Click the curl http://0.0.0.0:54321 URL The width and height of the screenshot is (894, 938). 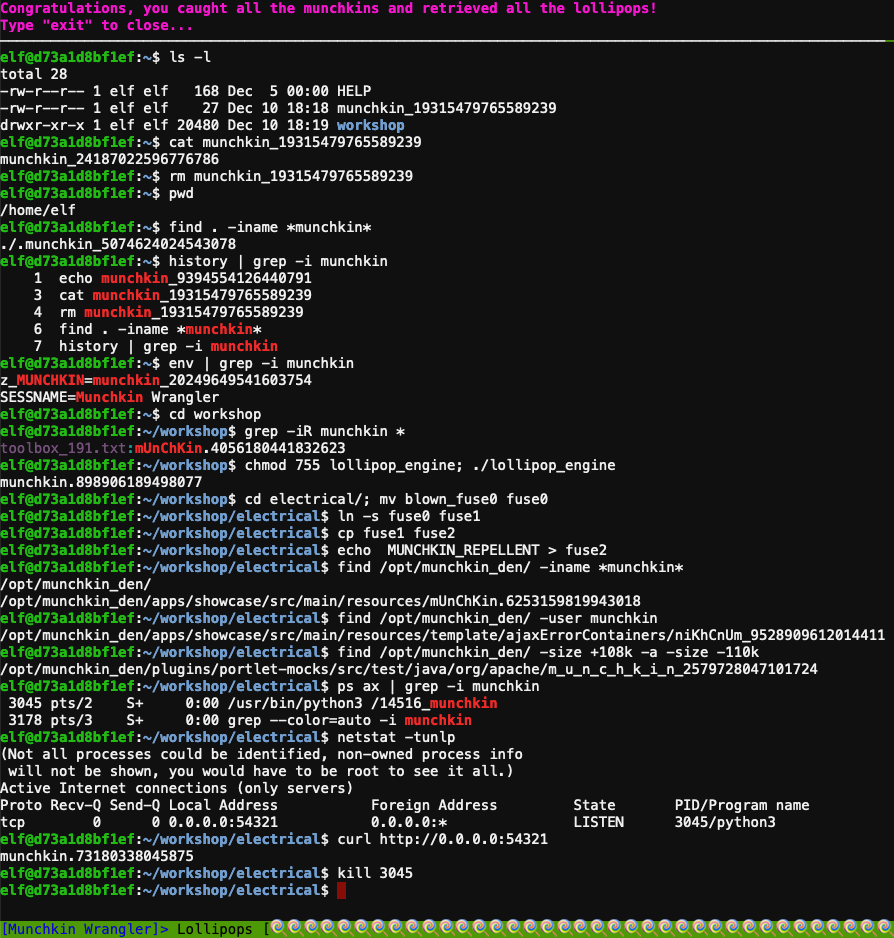(x=464, y=839)
